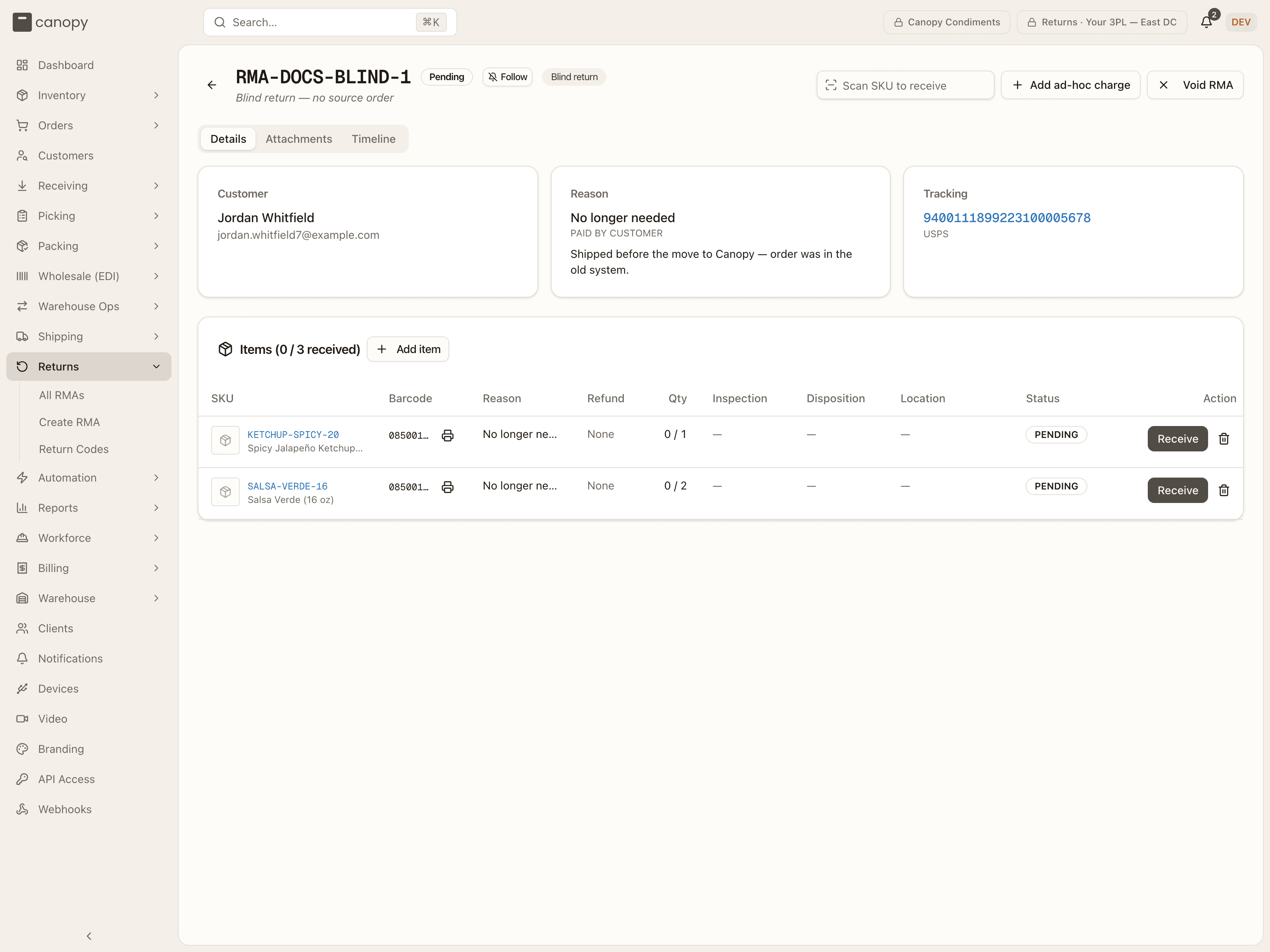Screen dimensions: 1270x952
Task: Focus the Search field
Action: pyautogui.click(x=330, y=22)
